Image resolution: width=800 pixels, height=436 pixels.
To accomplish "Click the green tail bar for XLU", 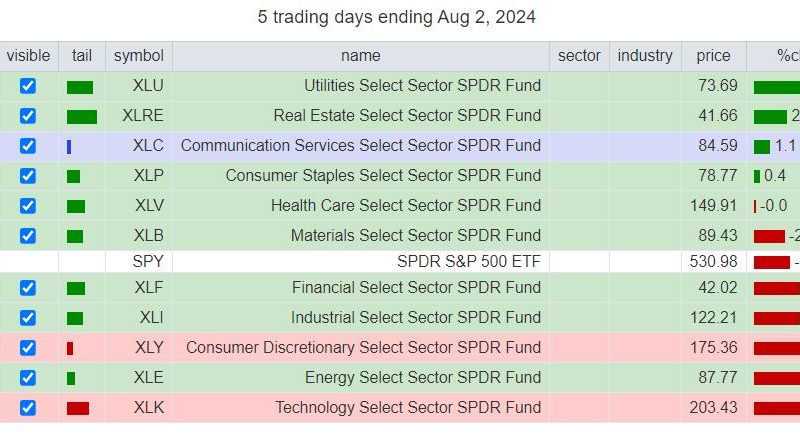I will (80, 88).
